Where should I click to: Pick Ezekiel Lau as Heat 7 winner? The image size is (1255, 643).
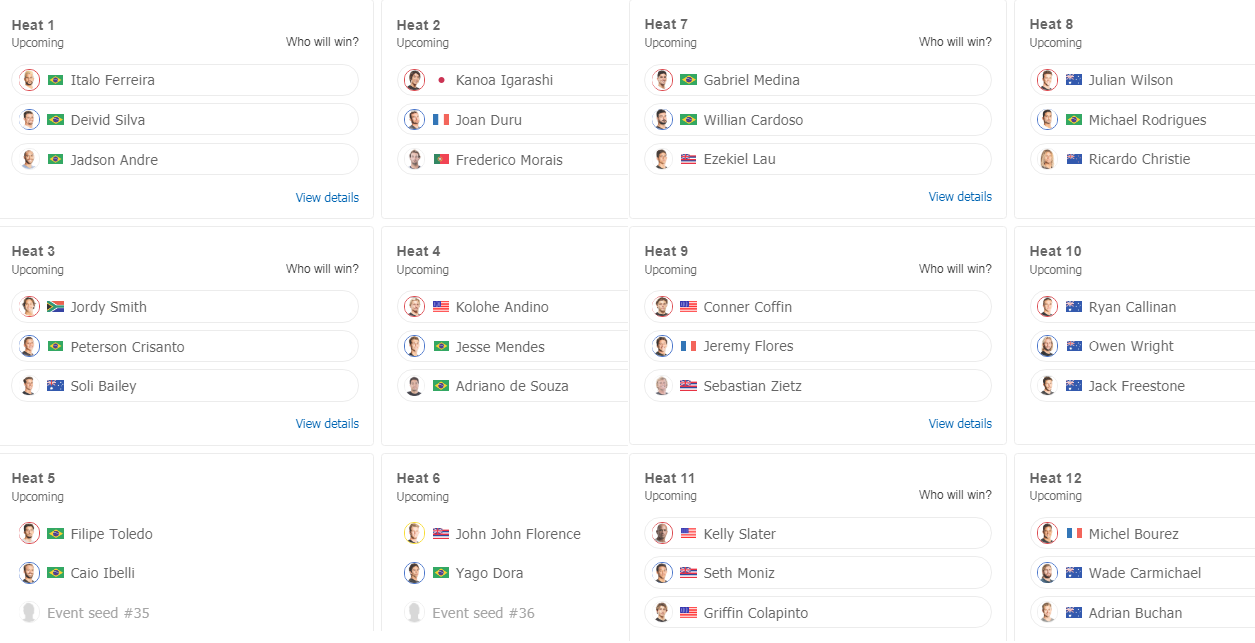pyautogui.click(x=818, y=159)
